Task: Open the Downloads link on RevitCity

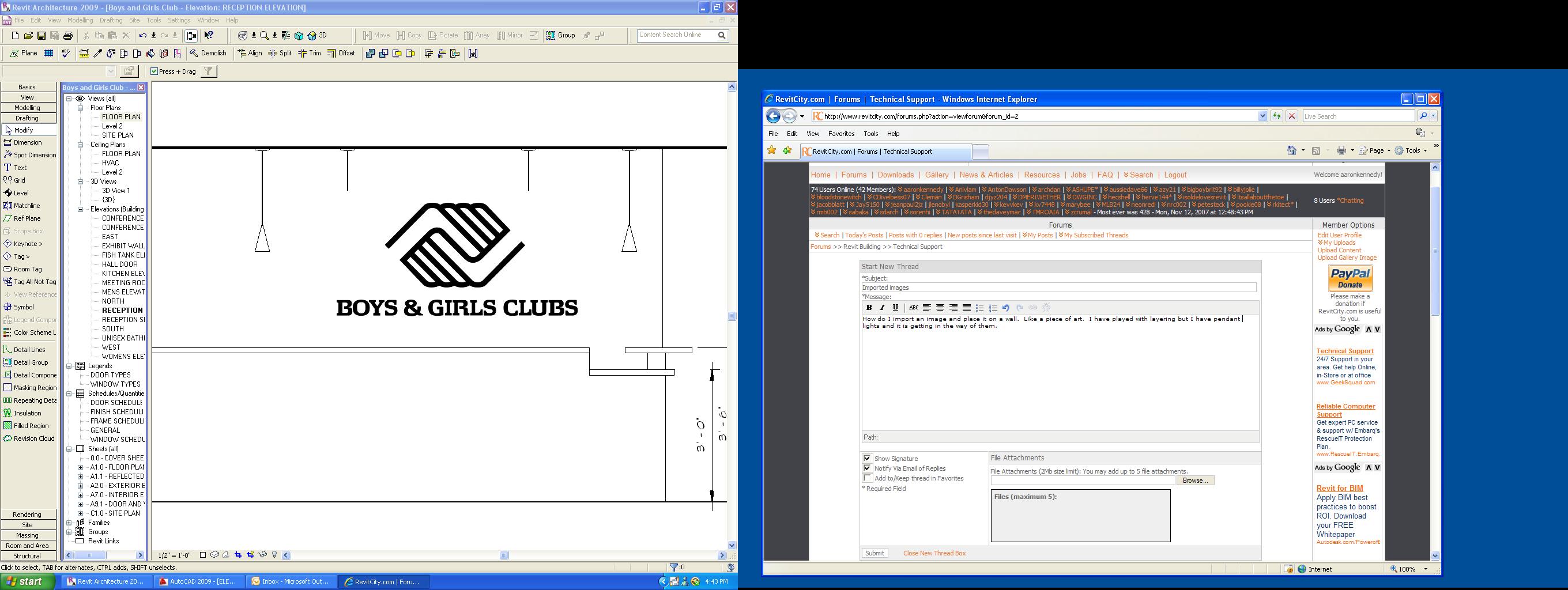Action: point(895,175)
